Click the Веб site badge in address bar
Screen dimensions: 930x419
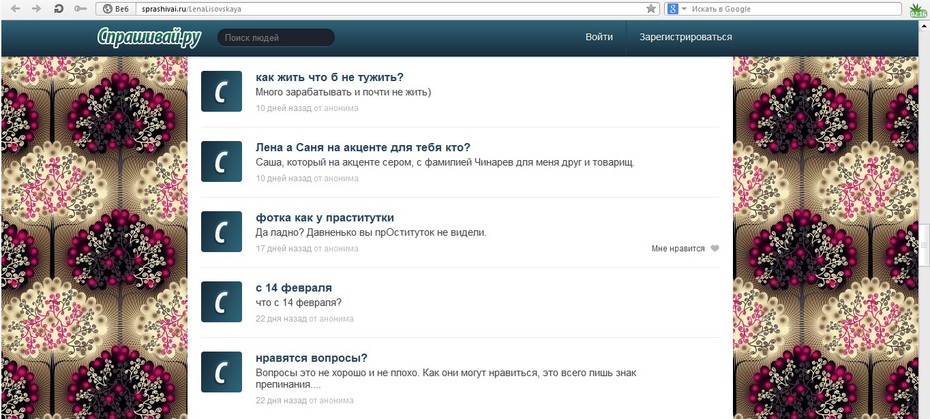(x=116, y=9)
